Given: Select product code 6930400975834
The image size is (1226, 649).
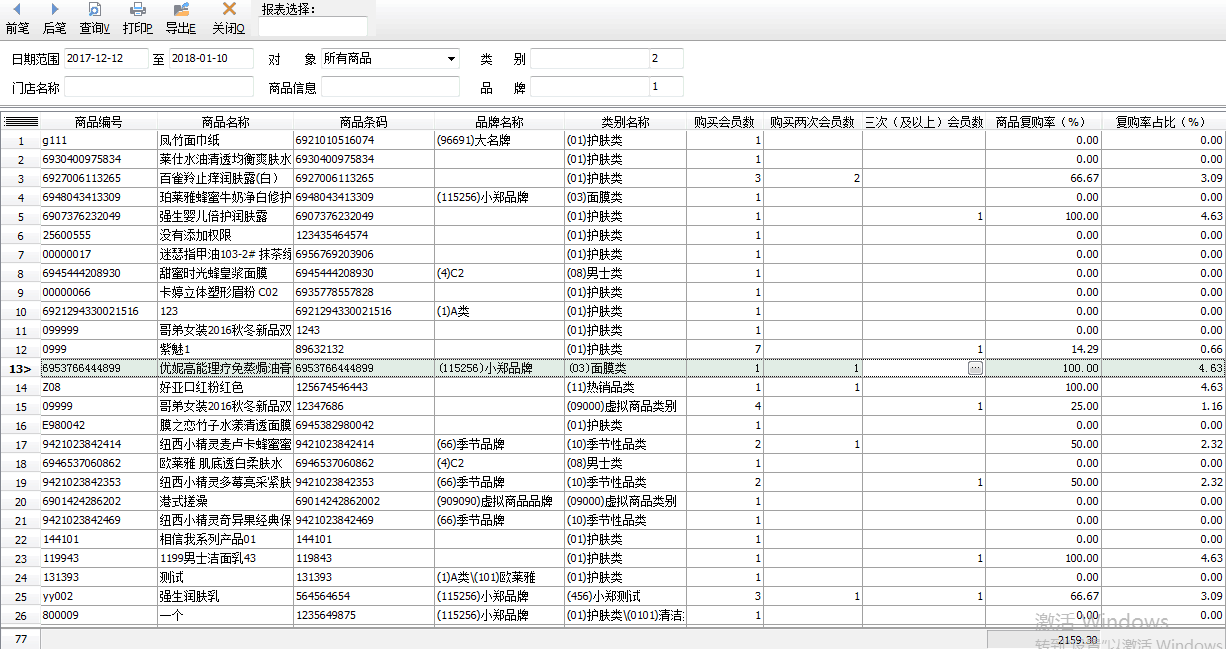Looking at the screenshot, I should (x=98, y=159).
